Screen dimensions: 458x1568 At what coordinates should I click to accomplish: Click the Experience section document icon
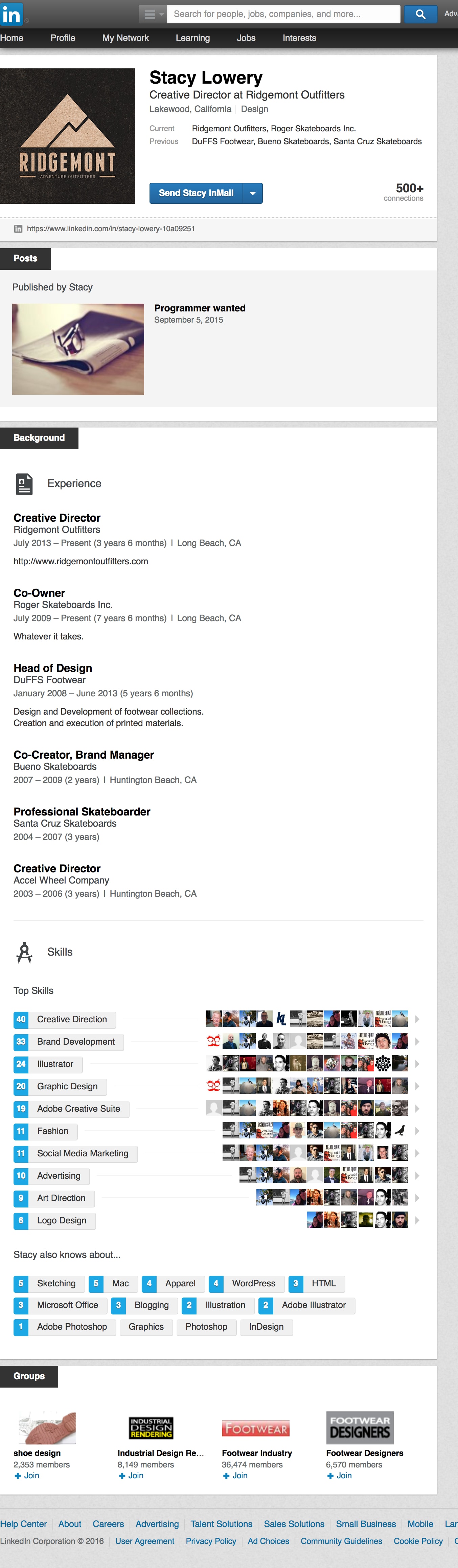tap(24, 484)
